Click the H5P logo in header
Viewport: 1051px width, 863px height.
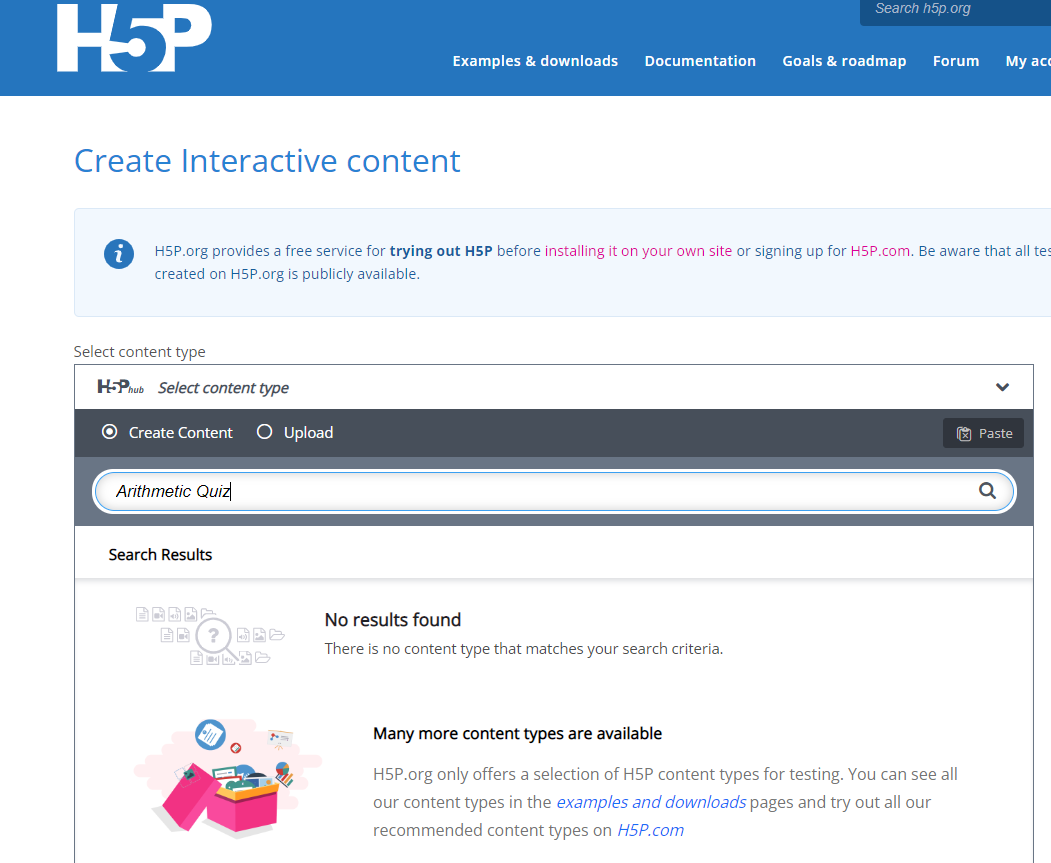[135, 38]
